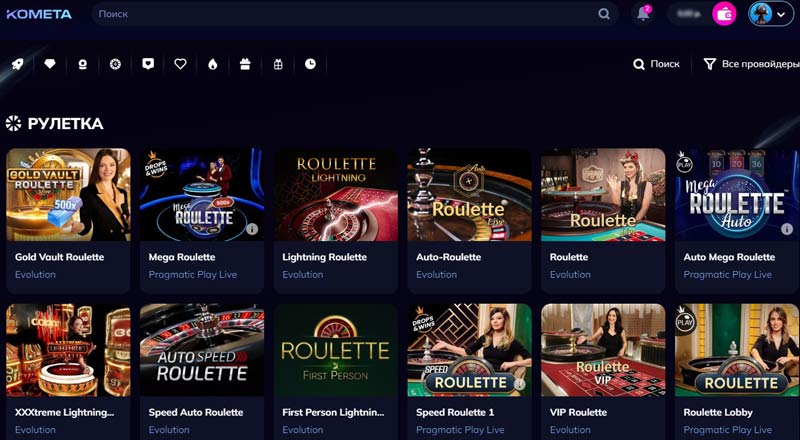The image size is (800, 440).
Task: Focus the top Поиск search field
Action: [x=355, y=14]
